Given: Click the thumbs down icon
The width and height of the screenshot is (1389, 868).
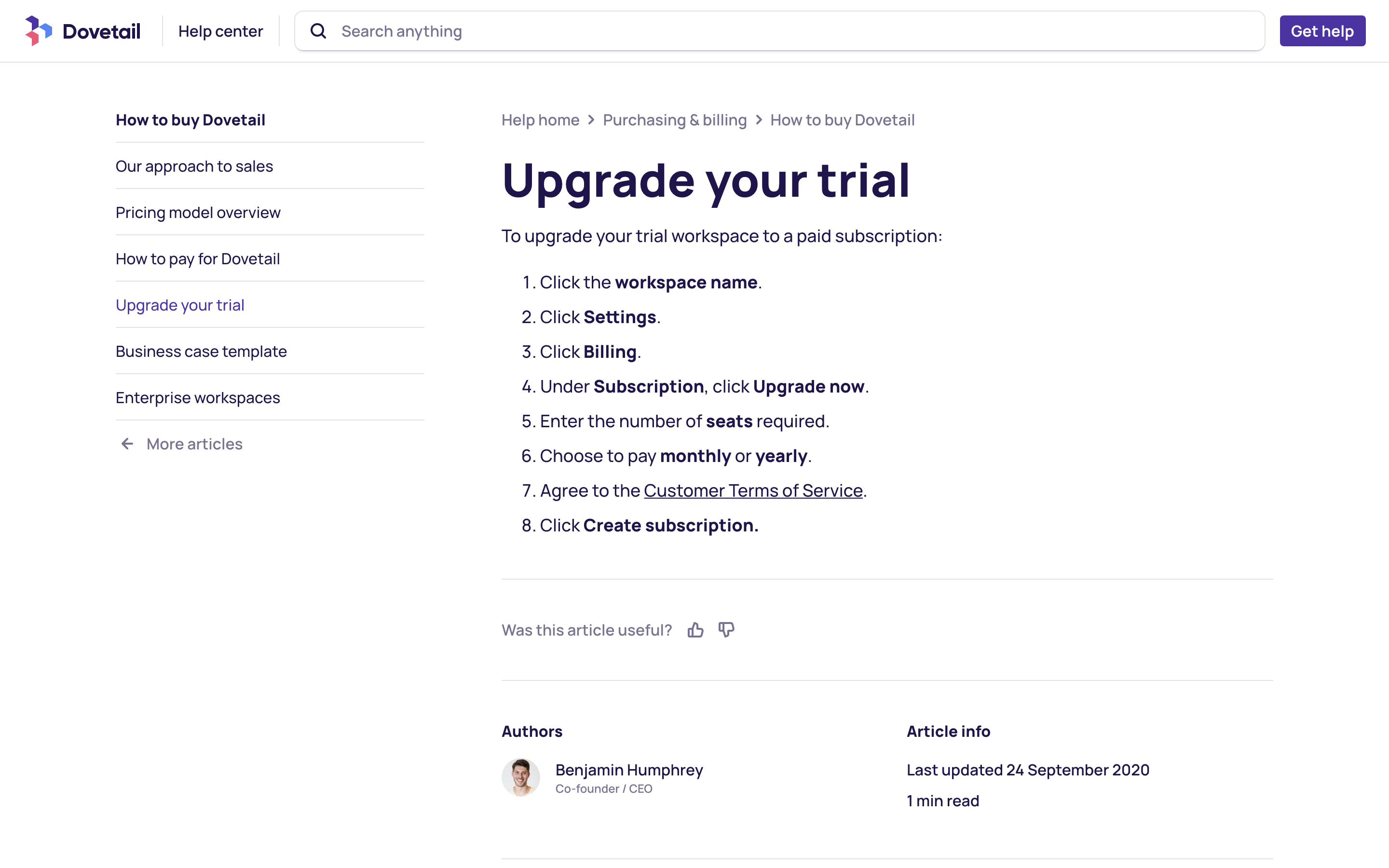Looking at the screenshot, I should (726, 630).
